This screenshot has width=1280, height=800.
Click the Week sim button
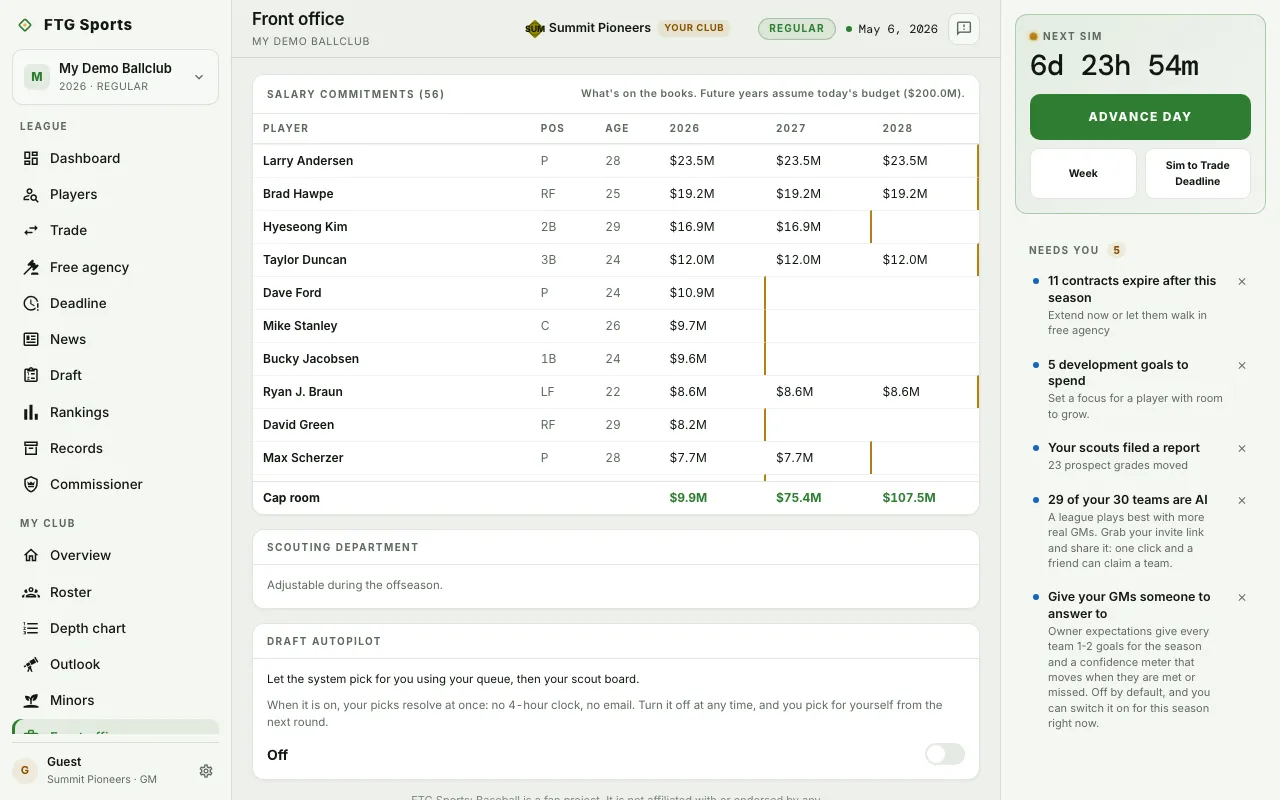(1083, 174)
